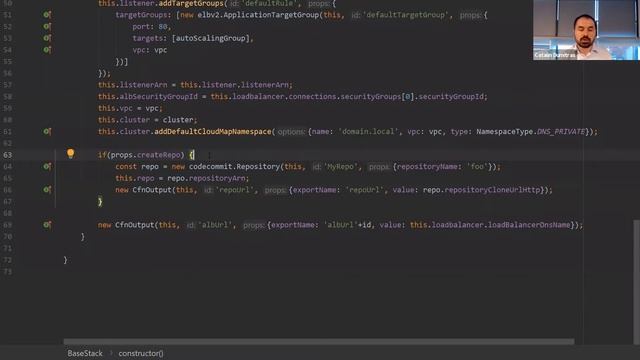Click the gutter marker on the repoUrl CfnOutput line

(x=47, y=190)
